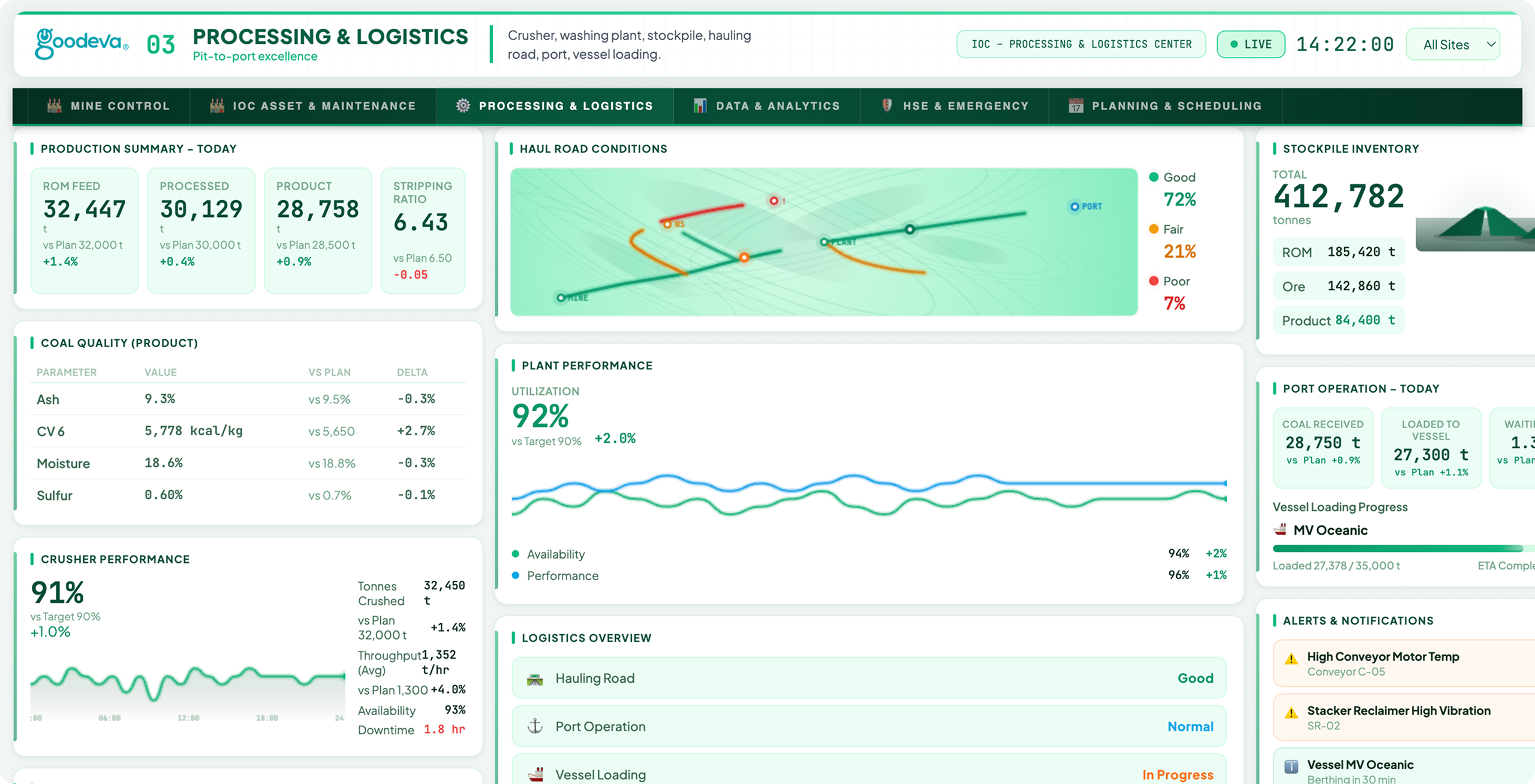Click the Performance legend blue dot

click(x=515, y=575)
